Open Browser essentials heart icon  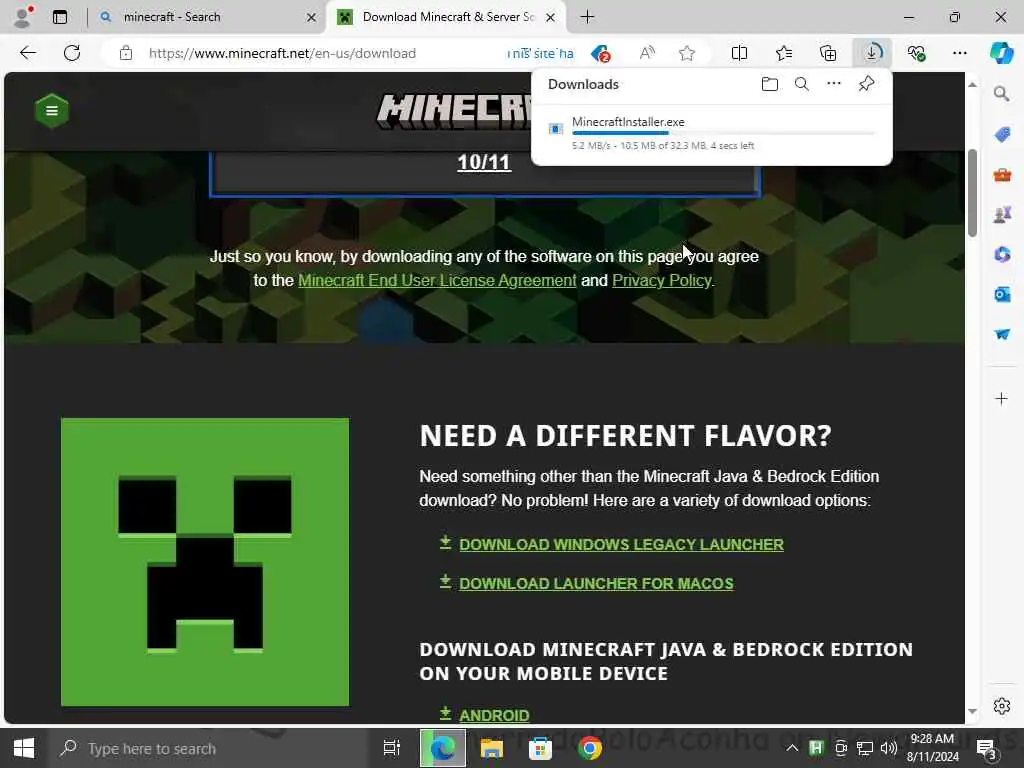(916, 53)
